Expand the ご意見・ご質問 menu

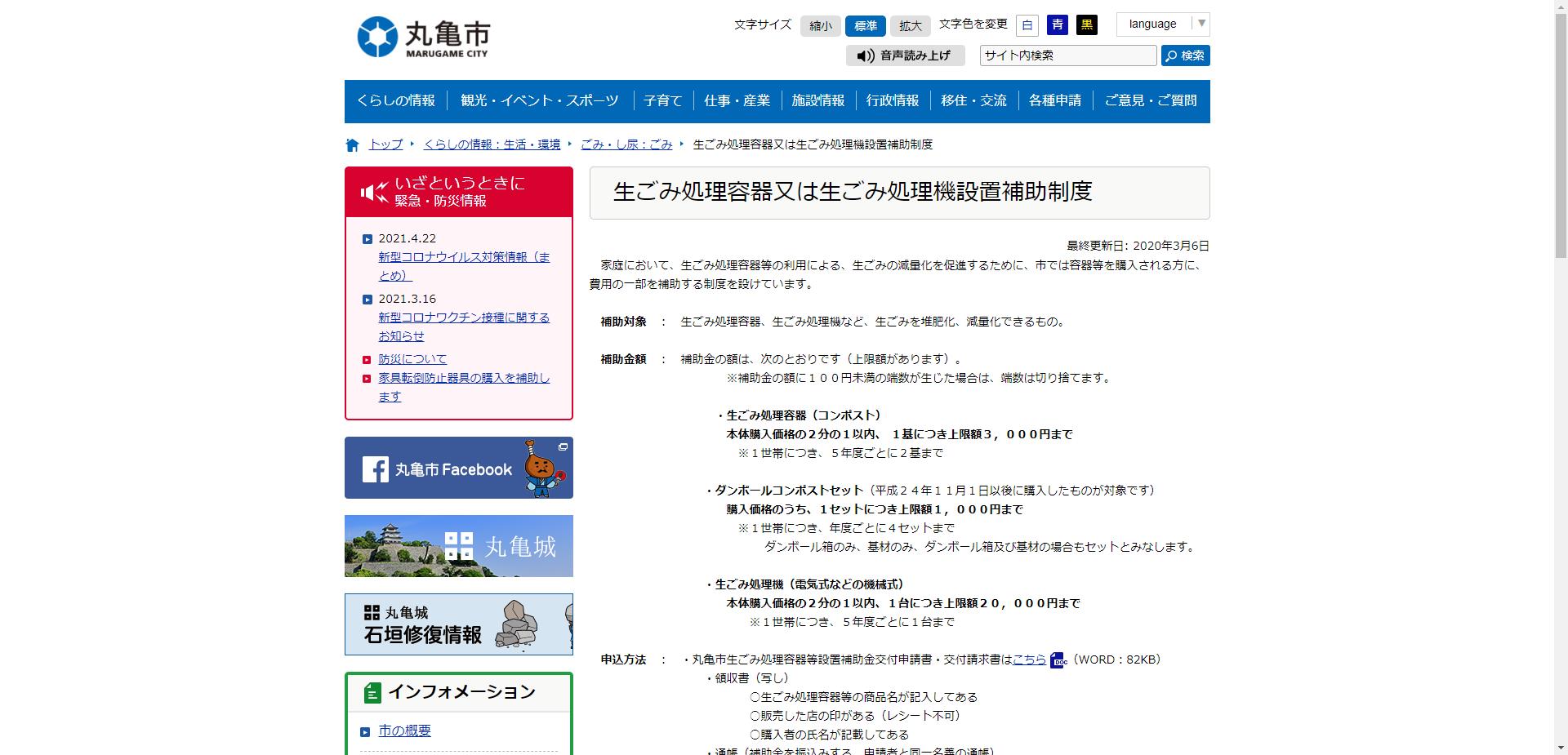(1150, 100)
